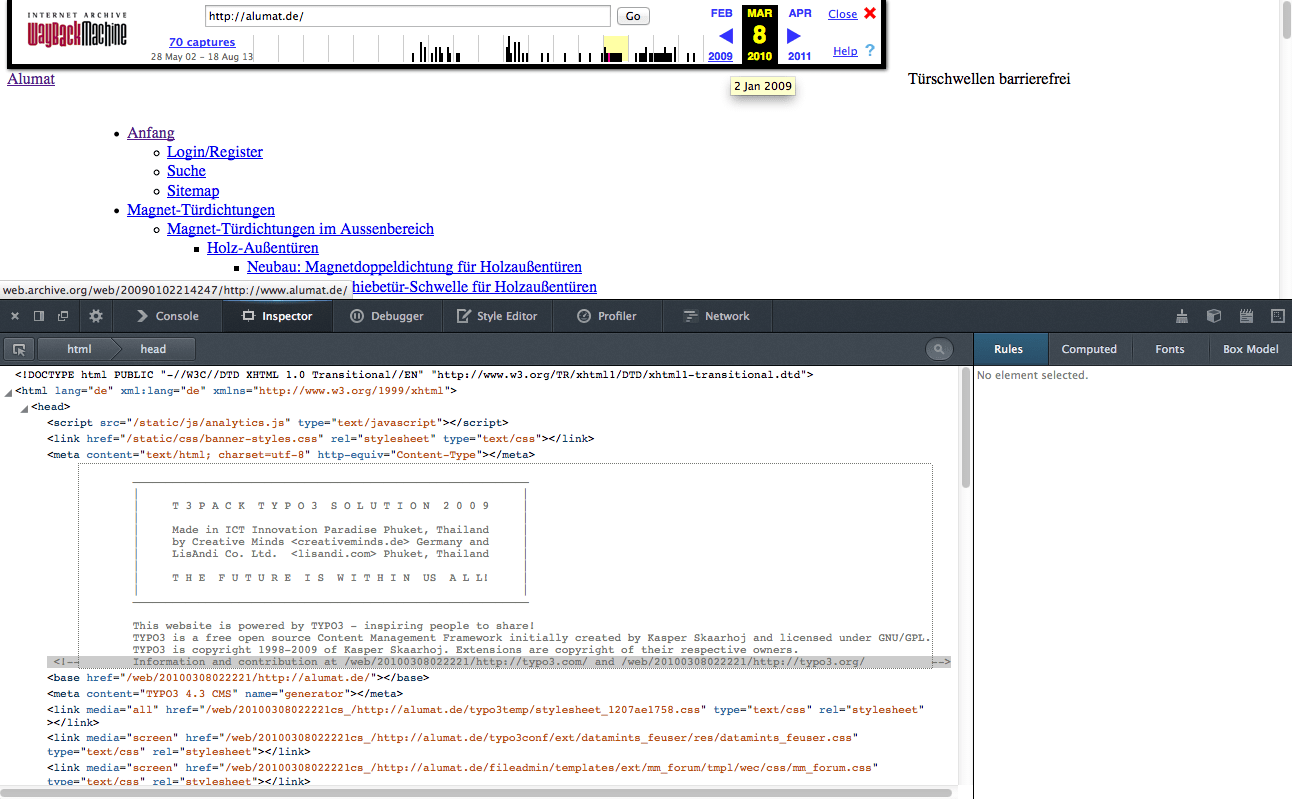
Task: Go to the 2009 year link
Action: pyautogui.click(x=720, y=56)
